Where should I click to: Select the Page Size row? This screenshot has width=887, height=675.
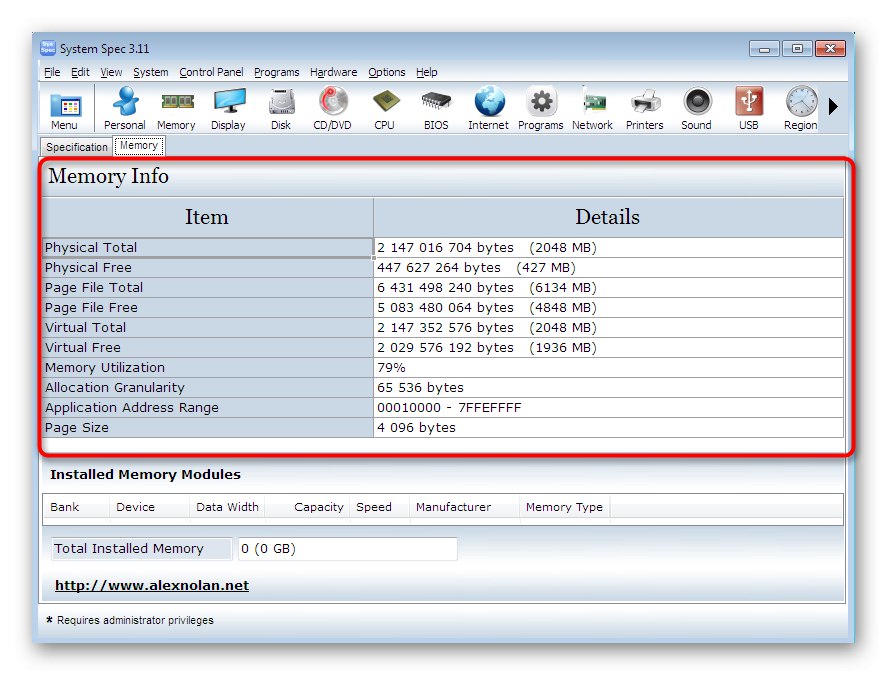point(442,428)
